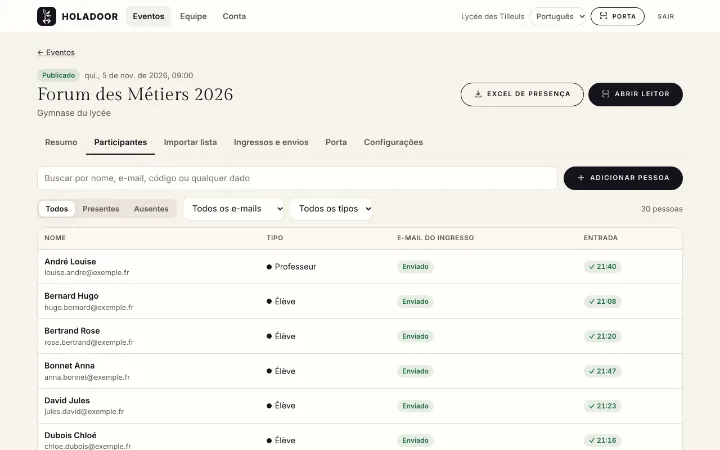
Task: Click the 21:08 entry time badge
Action: [602, 302]
